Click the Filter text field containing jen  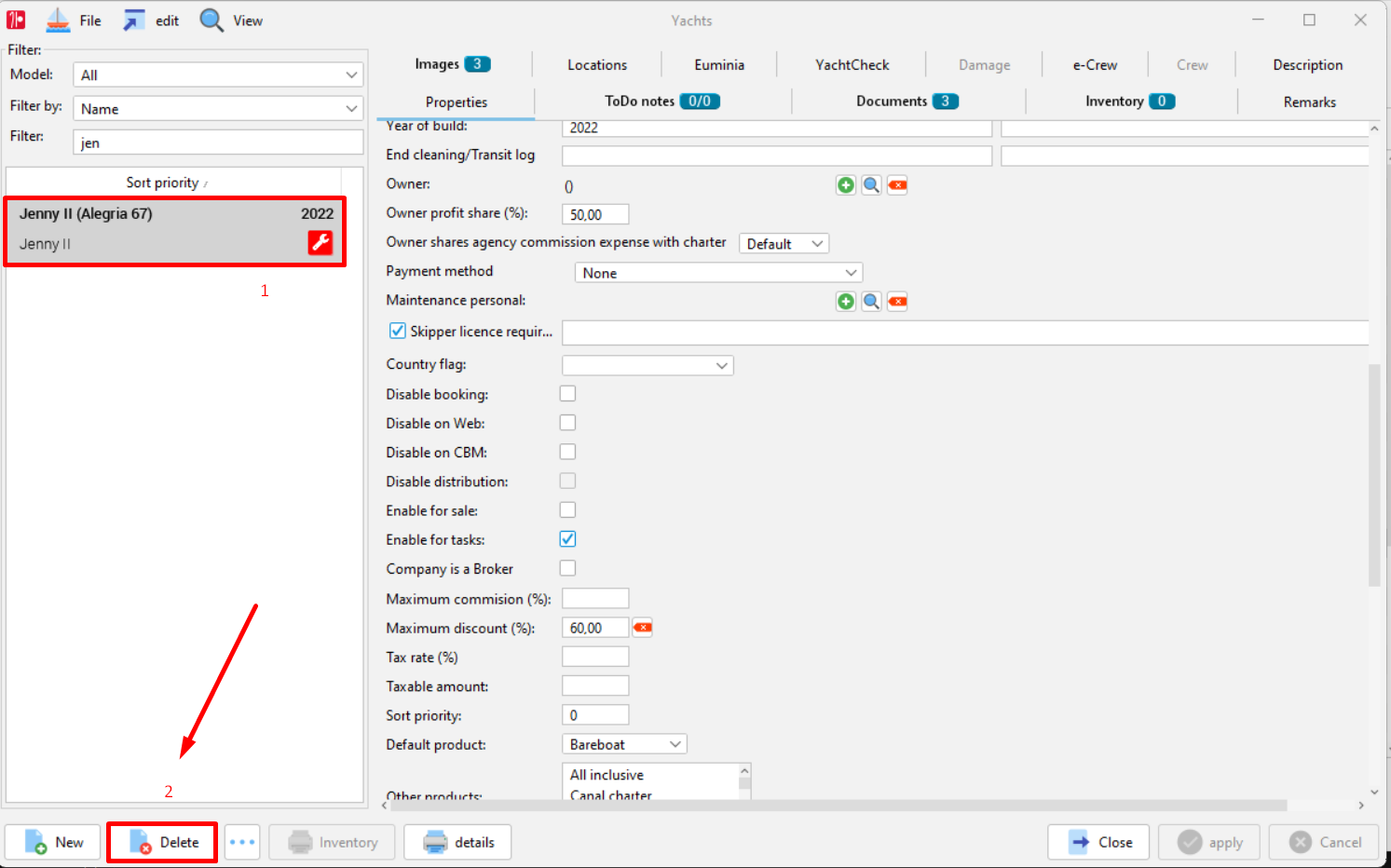pos(218,142)
